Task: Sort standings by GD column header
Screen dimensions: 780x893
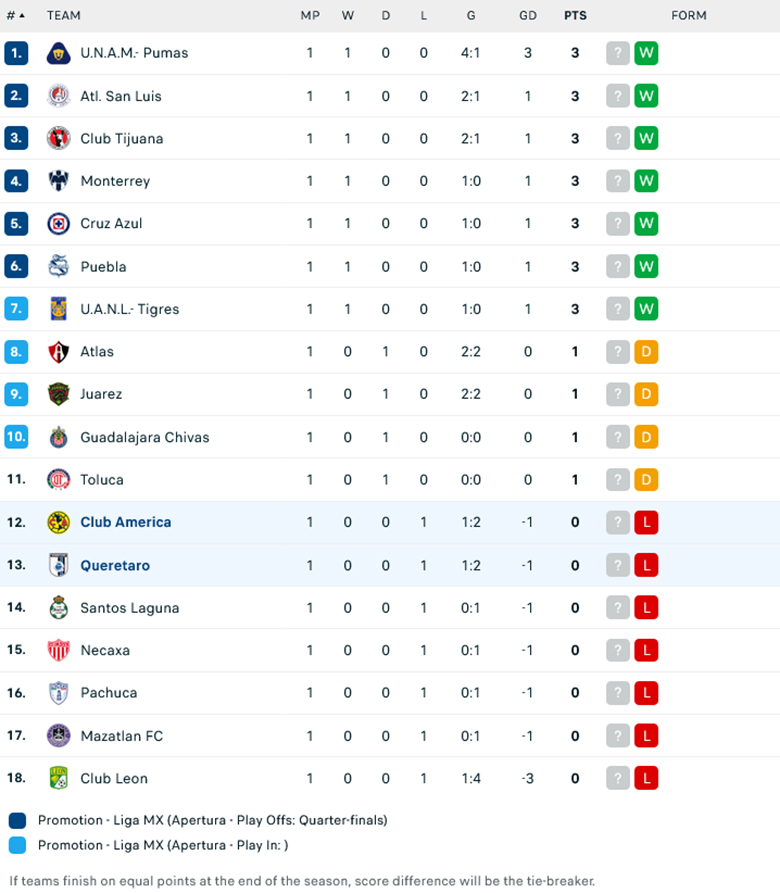Action: (528, 15)
